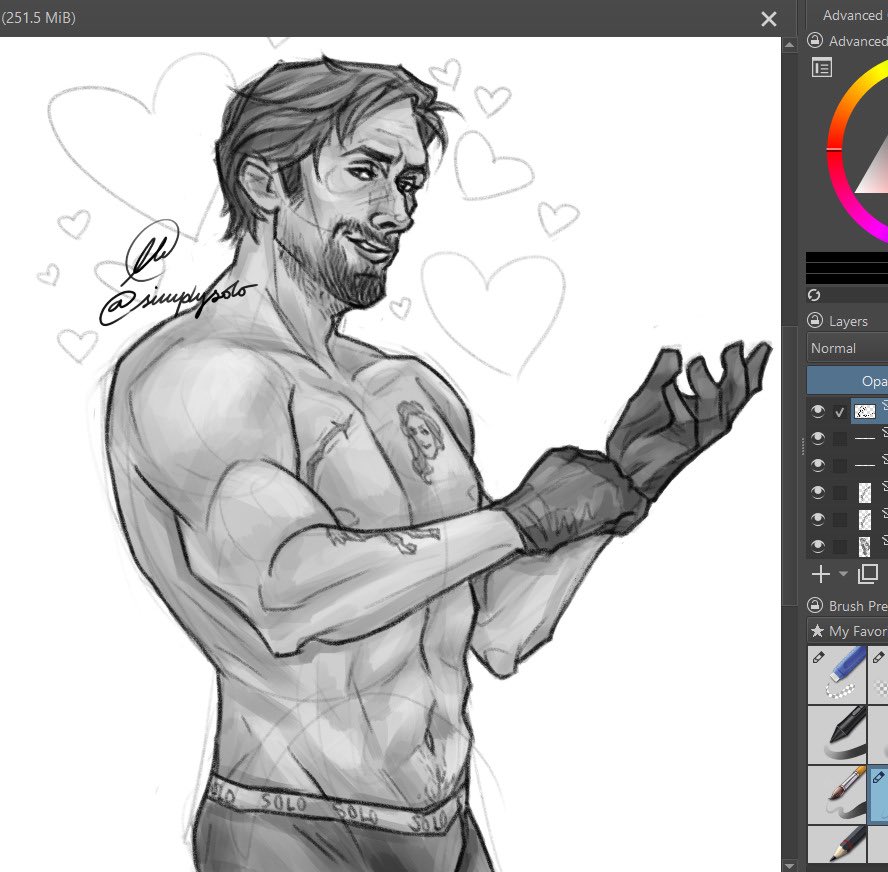Screen dimensions: 888x872
Task: Hide the highlighted top layer
Action: 817,411
